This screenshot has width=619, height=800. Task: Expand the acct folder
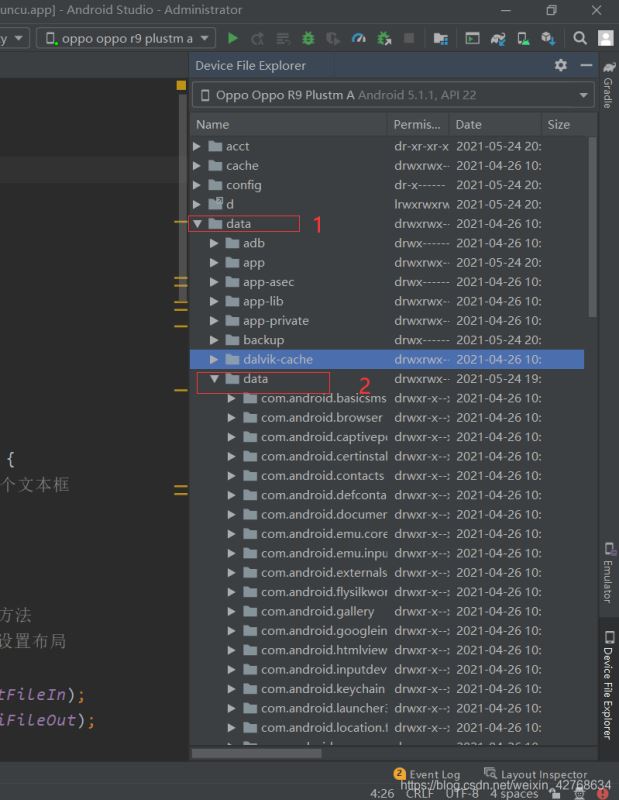[x=197, y=146]
